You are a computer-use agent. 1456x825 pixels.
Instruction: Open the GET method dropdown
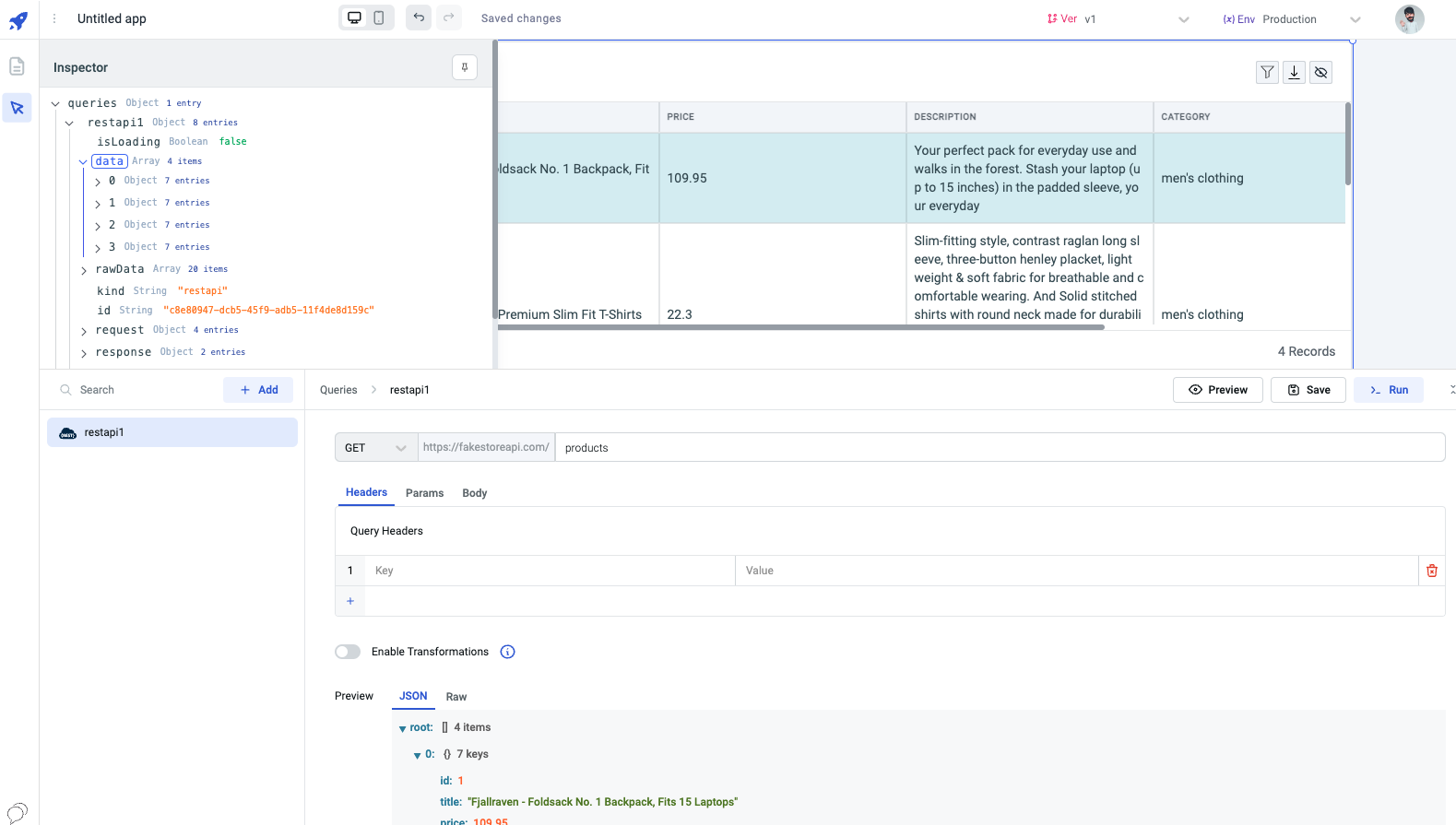point(375,448)
